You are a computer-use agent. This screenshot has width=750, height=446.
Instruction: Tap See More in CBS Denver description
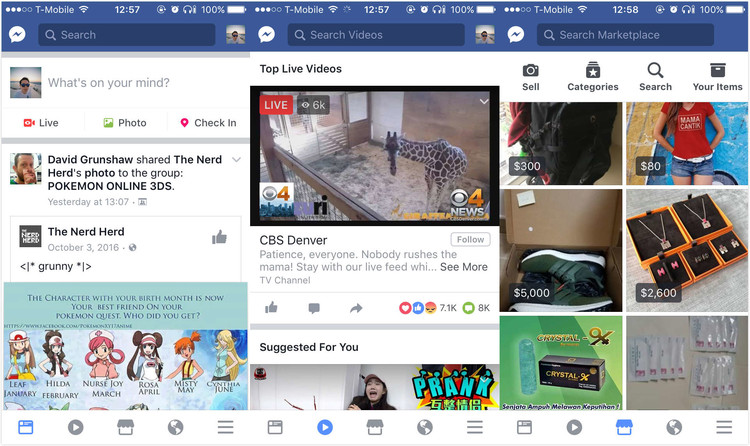464,267
